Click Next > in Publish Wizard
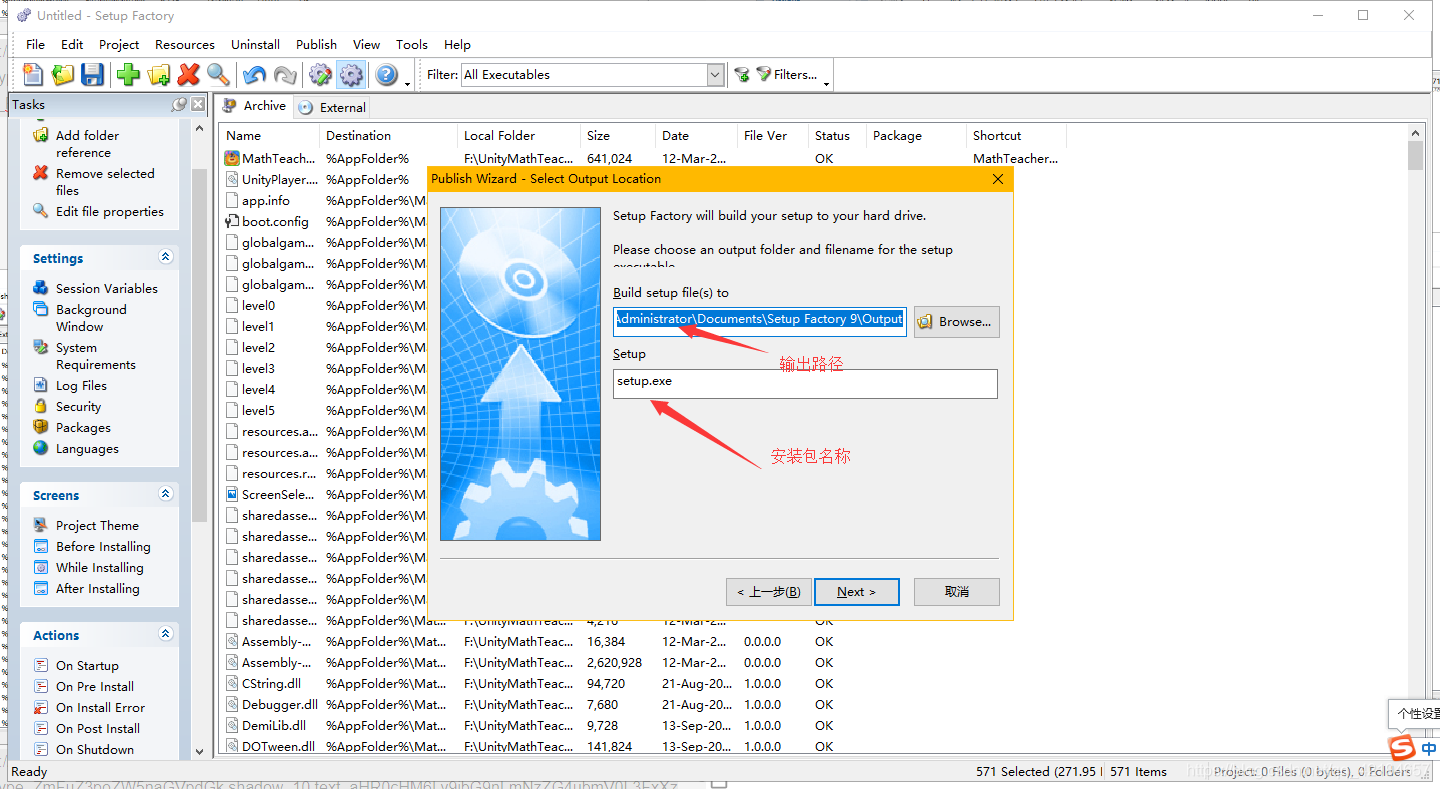The image size is (1440, 789). tap(856, 591)
